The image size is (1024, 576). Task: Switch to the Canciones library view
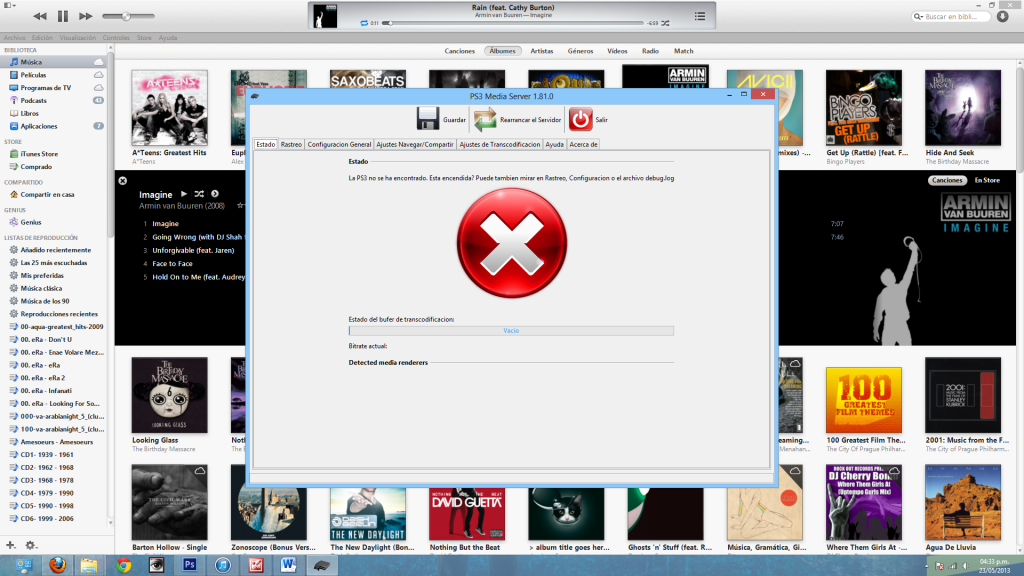460,51
